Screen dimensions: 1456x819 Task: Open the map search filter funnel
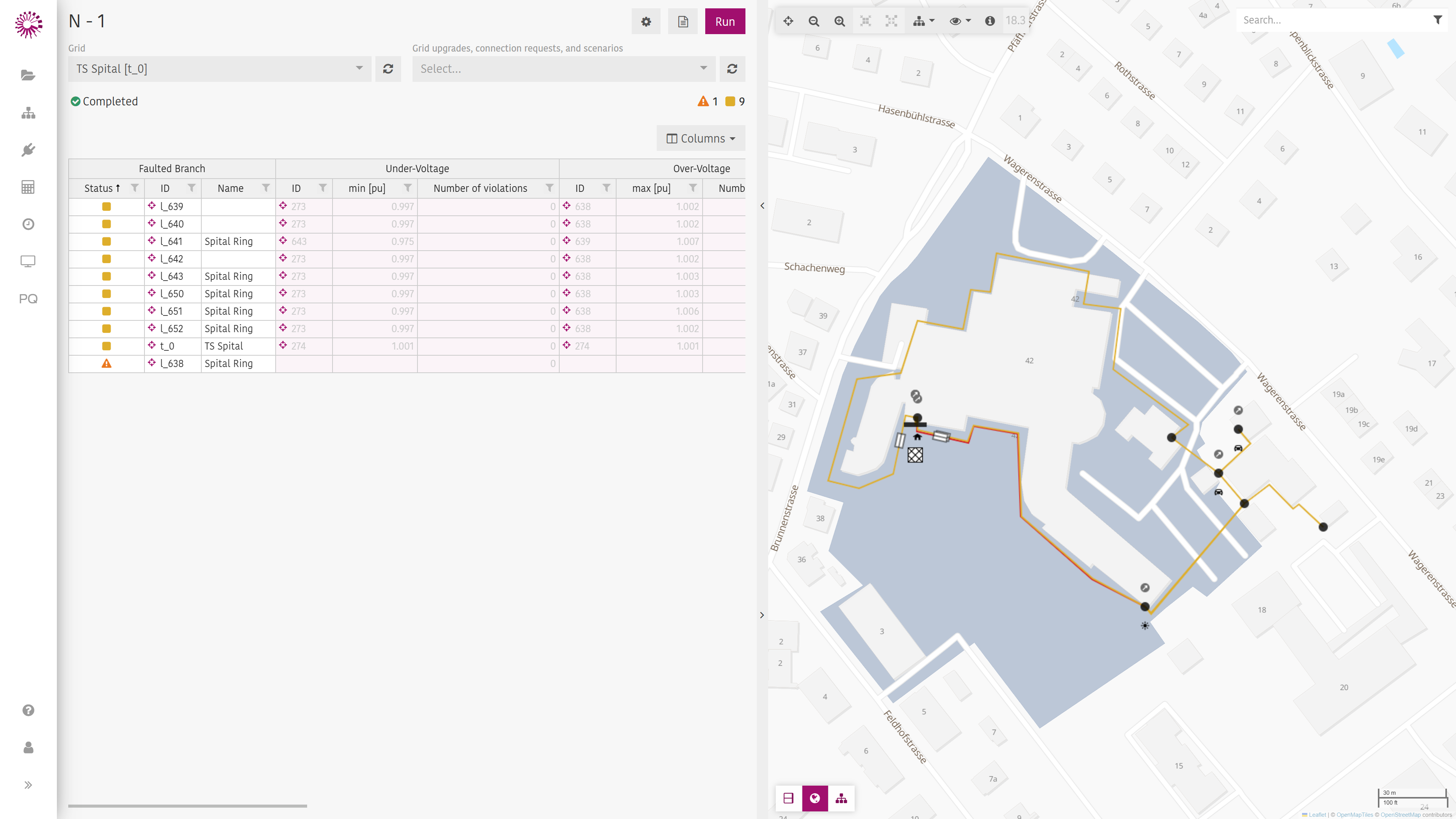click(1438, 20)
